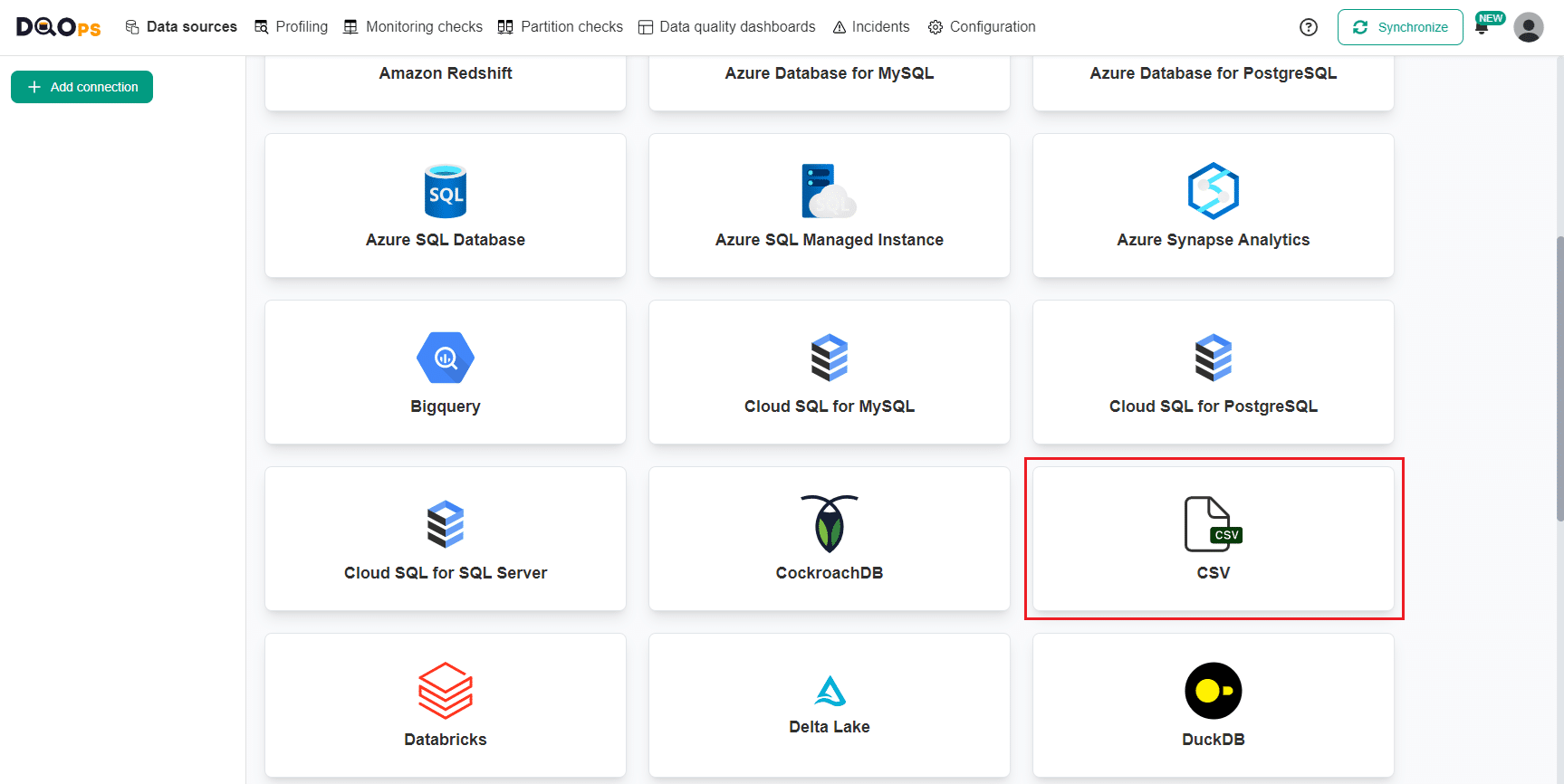
Task: Click the page vertical scrollbar
Action: [x=1559, y=378]
